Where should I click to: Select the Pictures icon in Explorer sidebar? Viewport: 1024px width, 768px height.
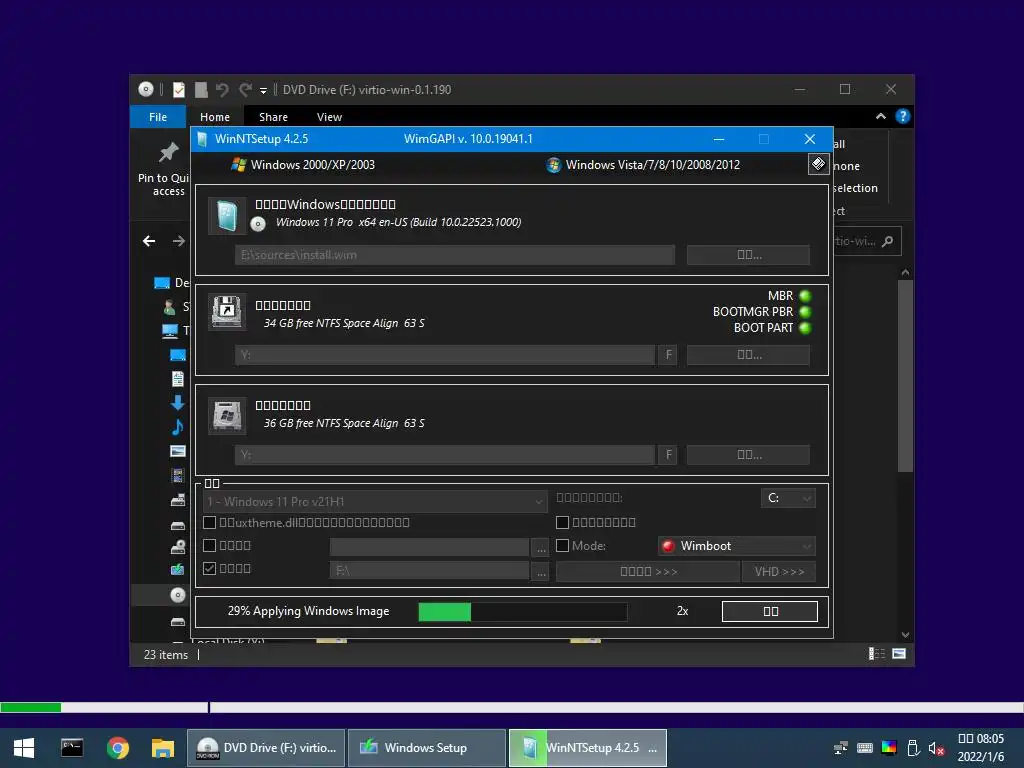(x=178, y=451)
